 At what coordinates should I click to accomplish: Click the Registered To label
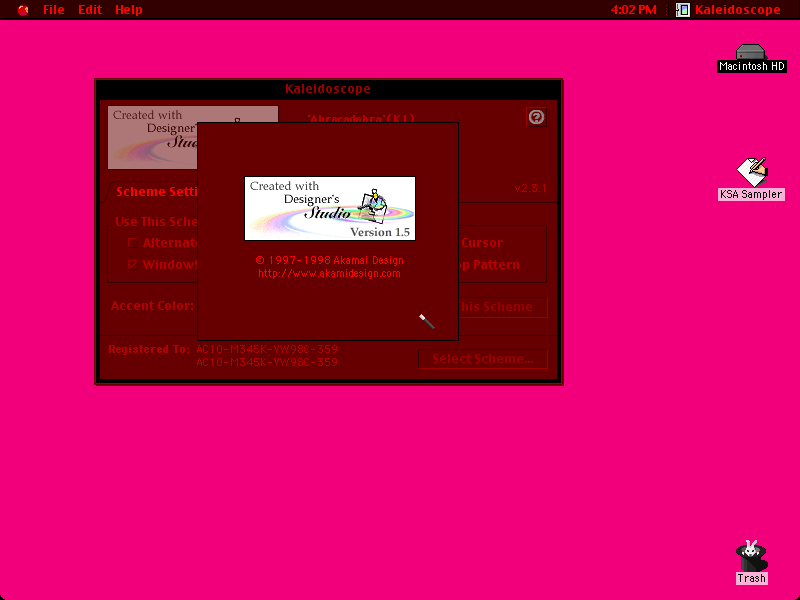(x=149, y=349)
